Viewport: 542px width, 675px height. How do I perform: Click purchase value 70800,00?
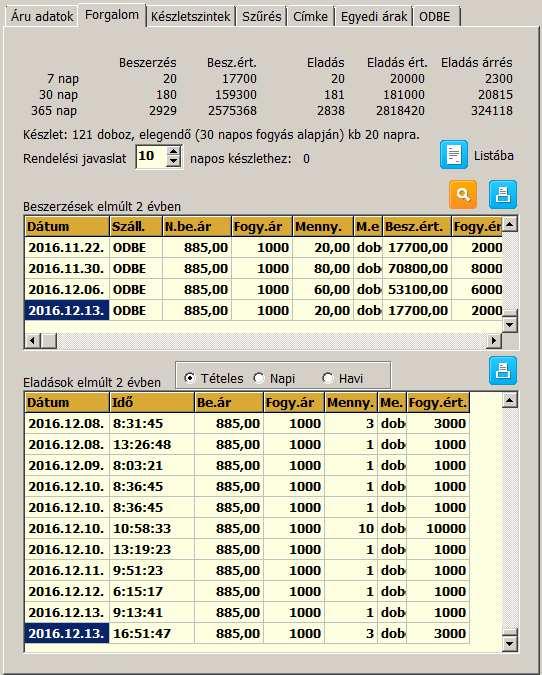coord(418,269)
